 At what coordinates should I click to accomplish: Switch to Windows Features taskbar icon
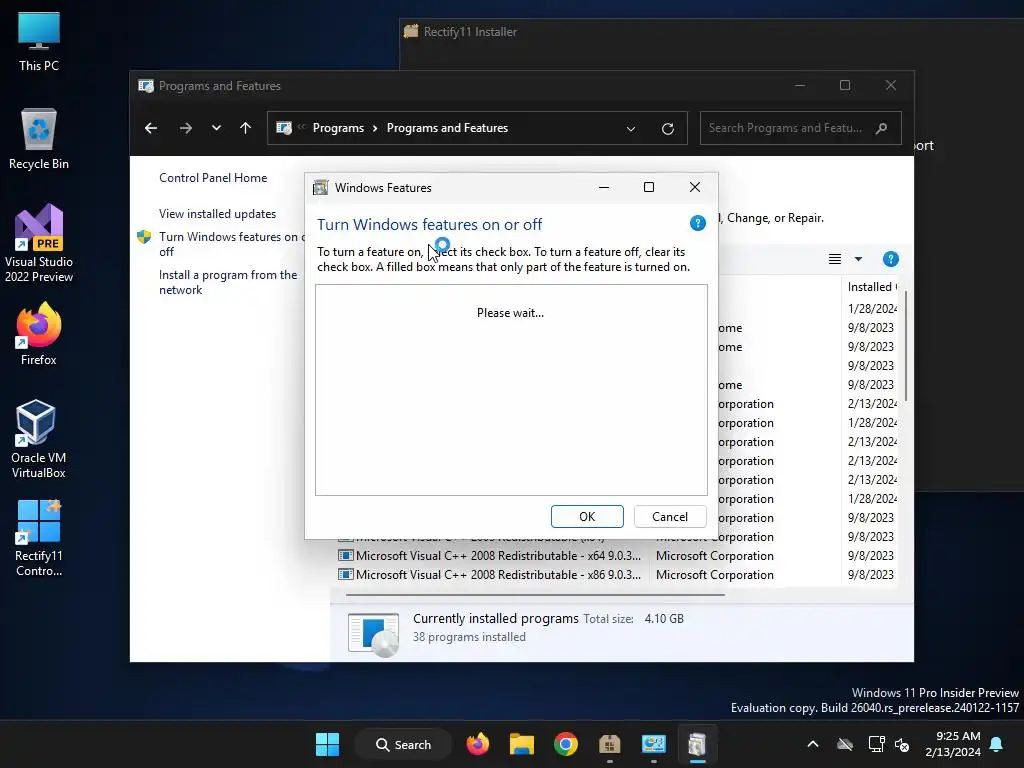point(697,744)
